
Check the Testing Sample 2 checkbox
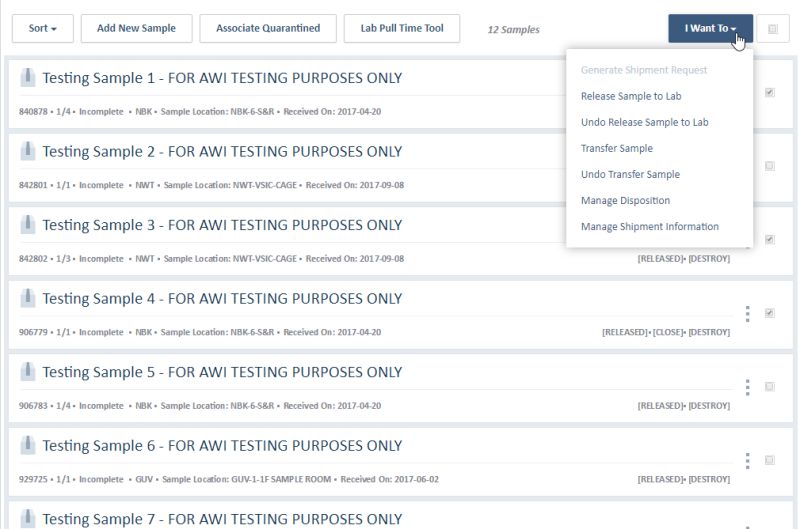(x=770, y=166)
